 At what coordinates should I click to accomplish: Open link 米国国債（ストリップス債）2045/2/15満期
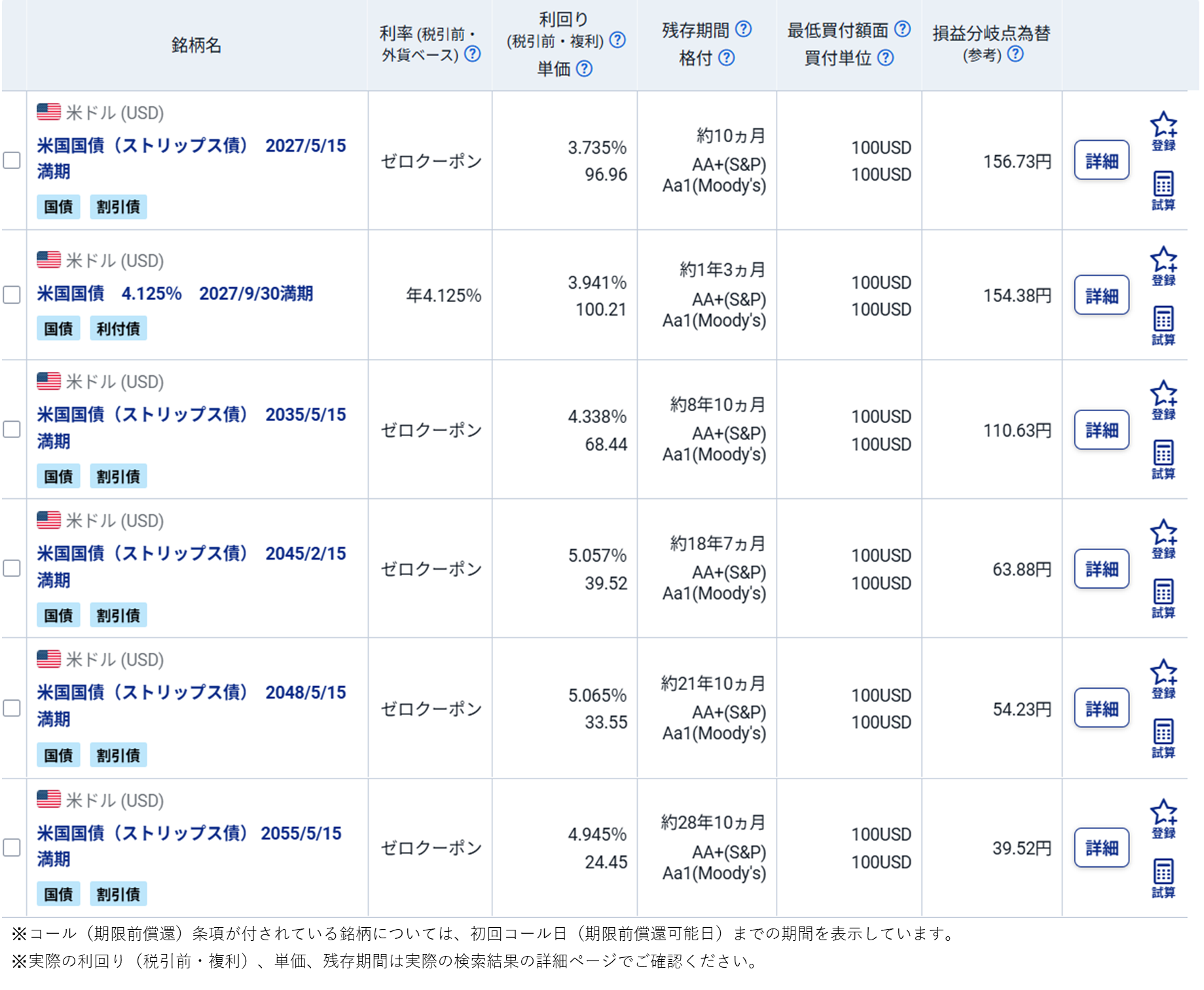[x=191, y=566]
